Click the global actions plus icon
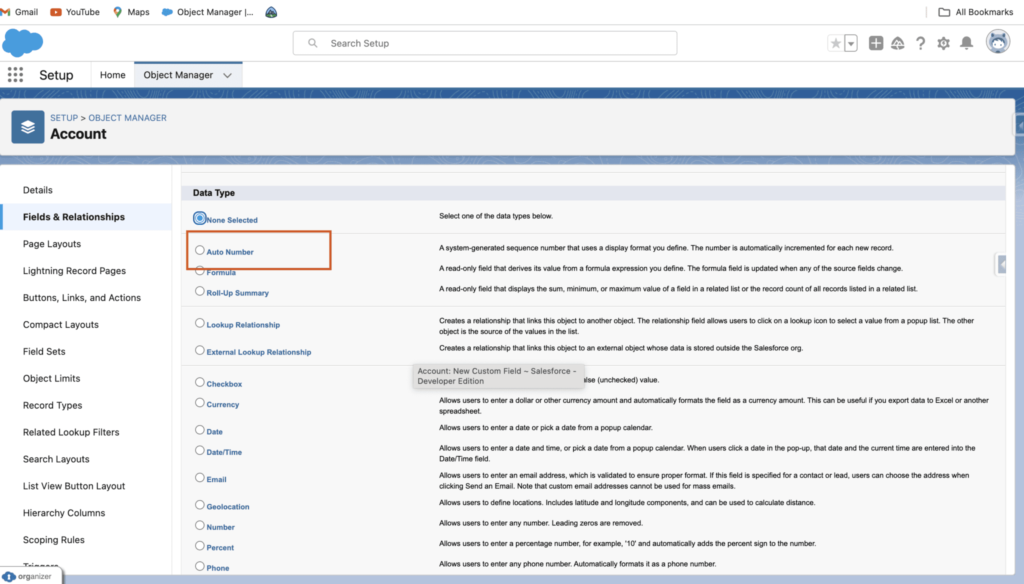The width and height of the screenshot is (1024, 584). click(x=874, y=43)
